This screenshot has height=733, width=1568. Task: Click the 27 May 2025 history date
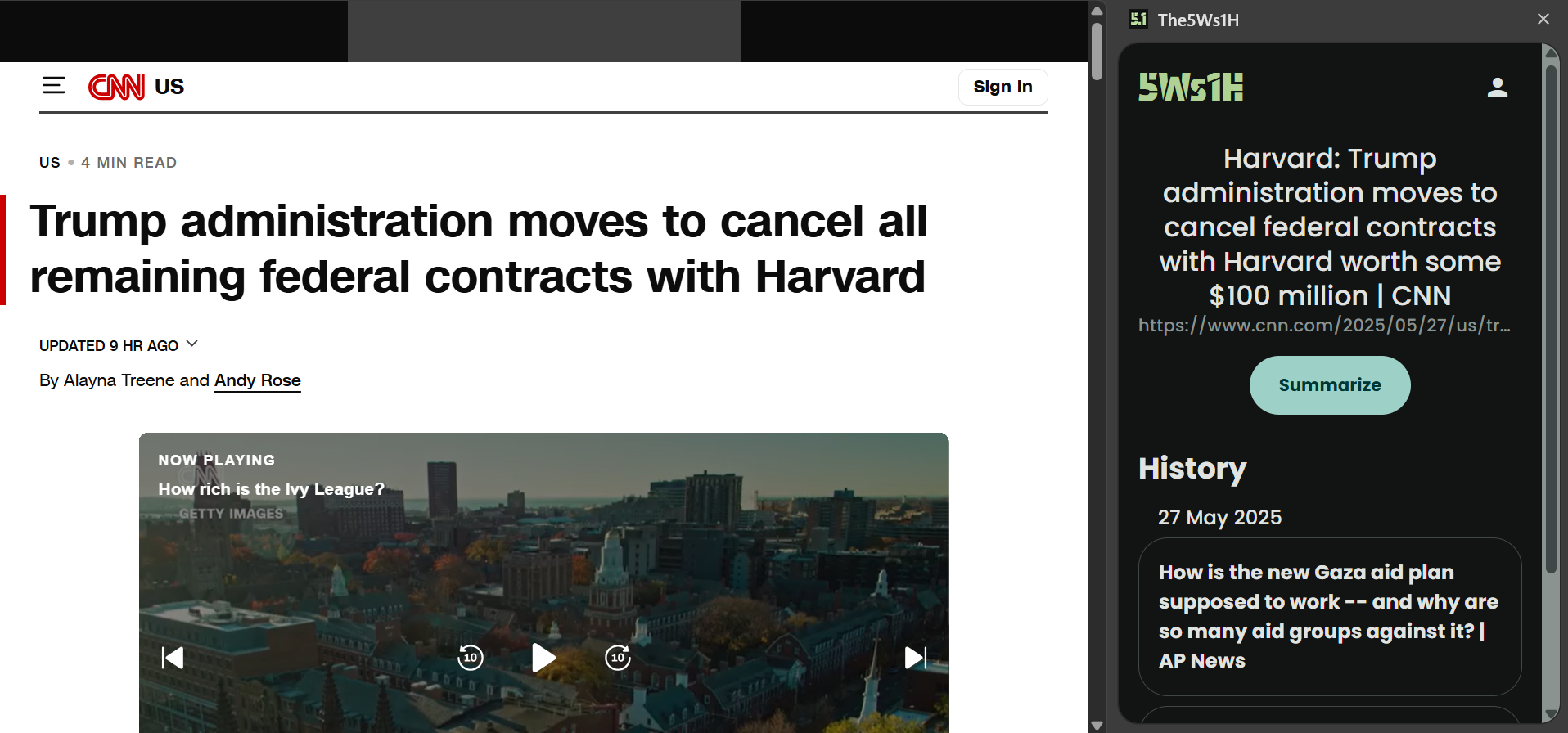click(x=1219, y=518)
